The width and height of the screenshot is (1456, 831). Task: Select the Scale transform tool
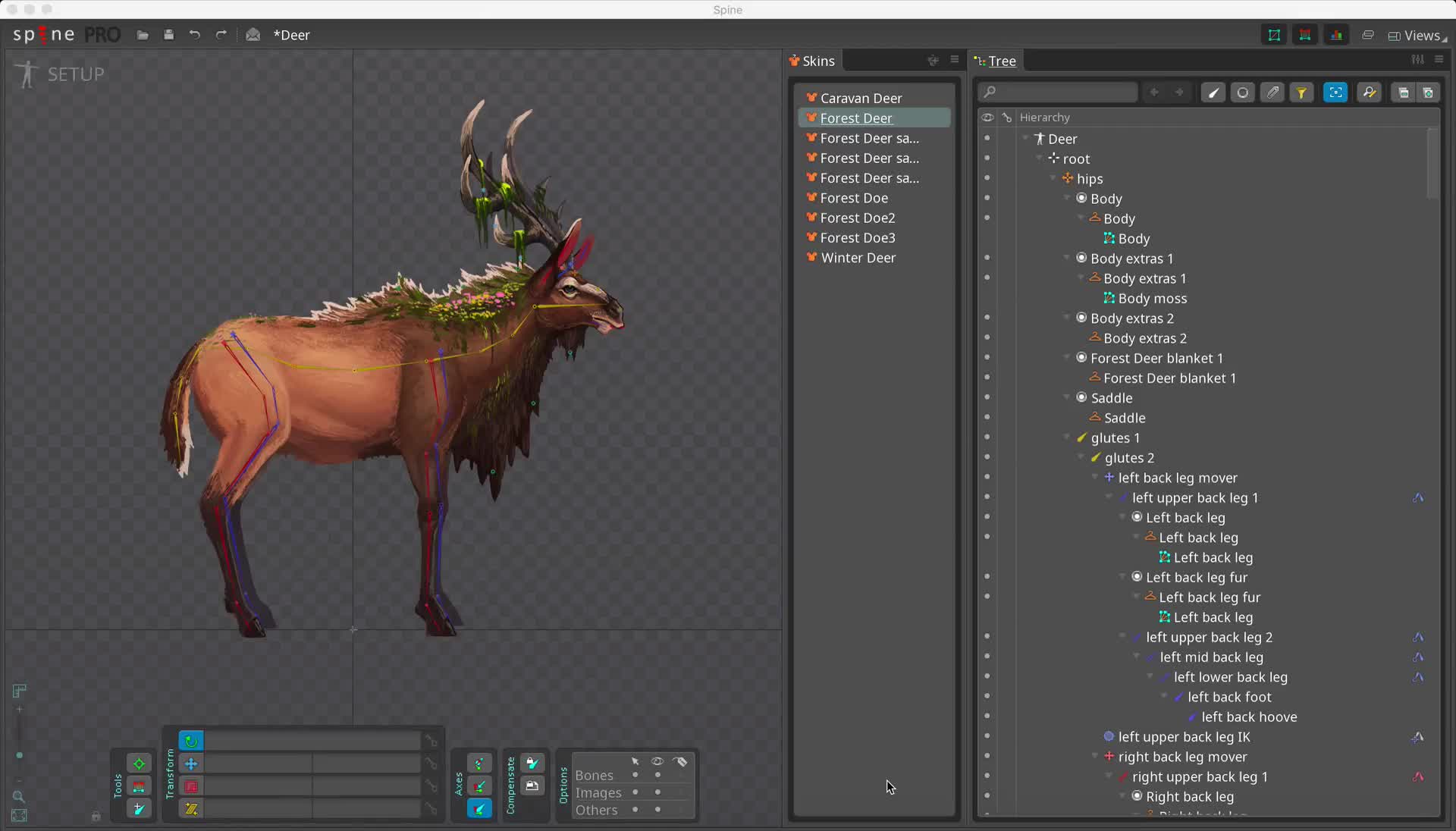[191, 786]
